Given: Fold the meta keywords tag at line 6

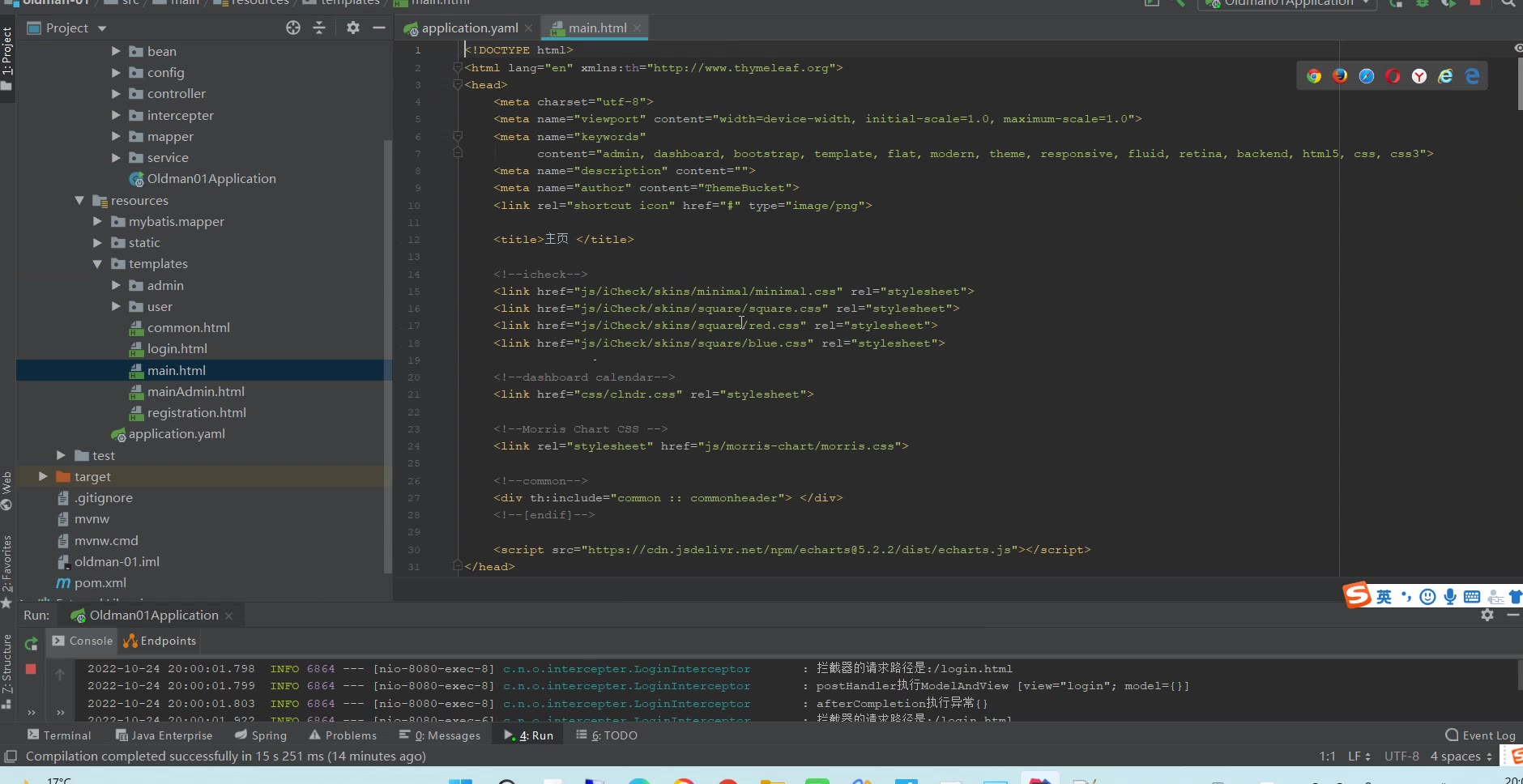Looking at the screenshot, I should [x=458, y=137].
